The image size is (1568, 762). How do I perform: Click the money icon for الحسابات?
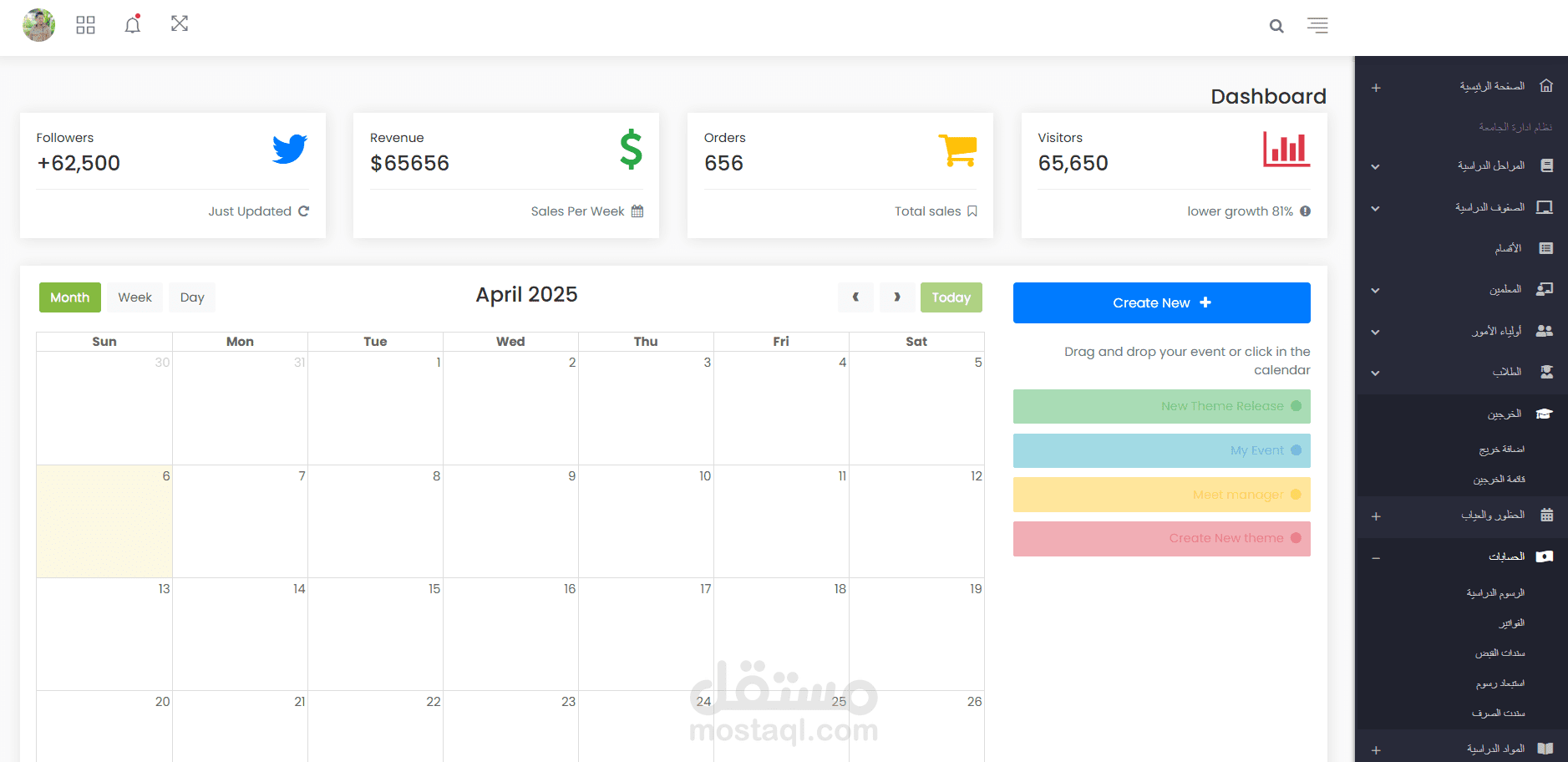click(1545, 556)
